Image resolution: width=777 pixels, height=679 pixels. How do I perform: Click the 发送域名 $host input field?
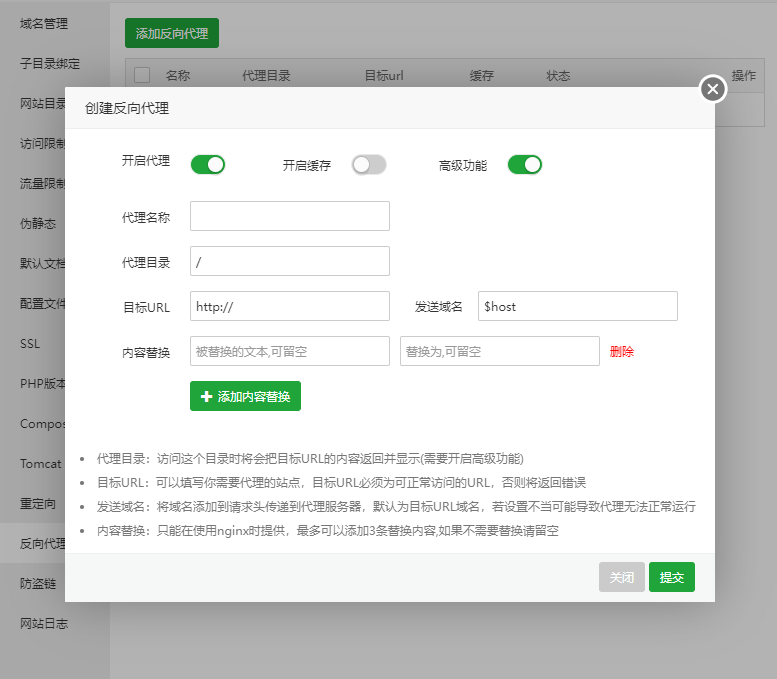[x=578, y=306]
